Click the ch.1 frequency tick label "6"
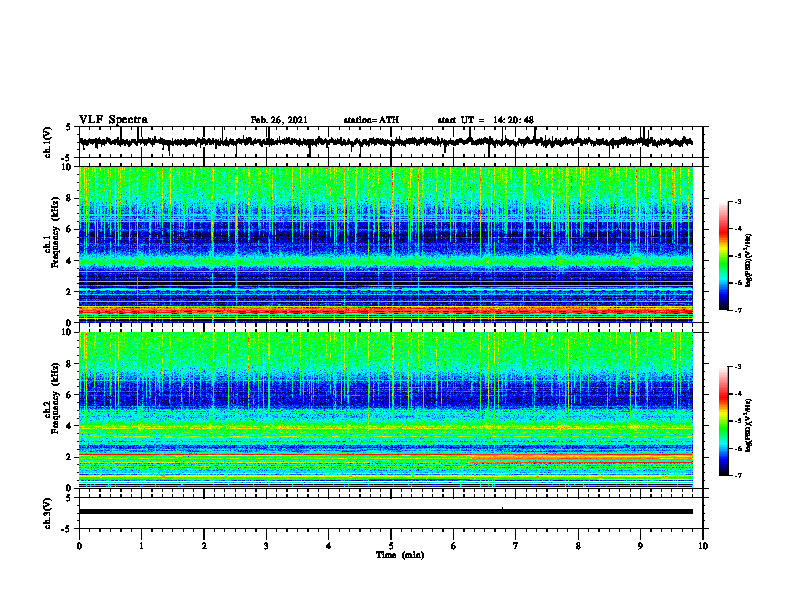Viewport: 792px width, 612px height. pos(69,229)
